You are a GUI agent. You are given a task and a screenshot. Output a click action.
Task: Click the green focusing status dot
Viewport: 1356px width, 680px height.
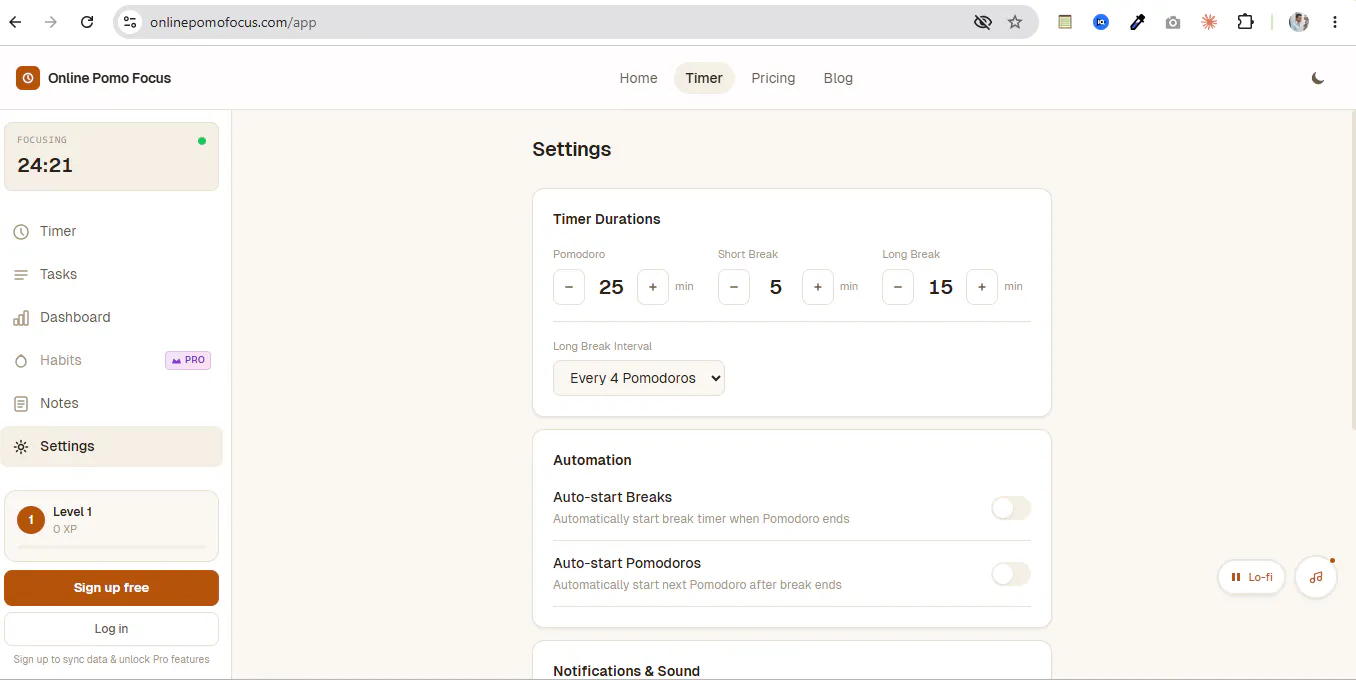(202, 141)
